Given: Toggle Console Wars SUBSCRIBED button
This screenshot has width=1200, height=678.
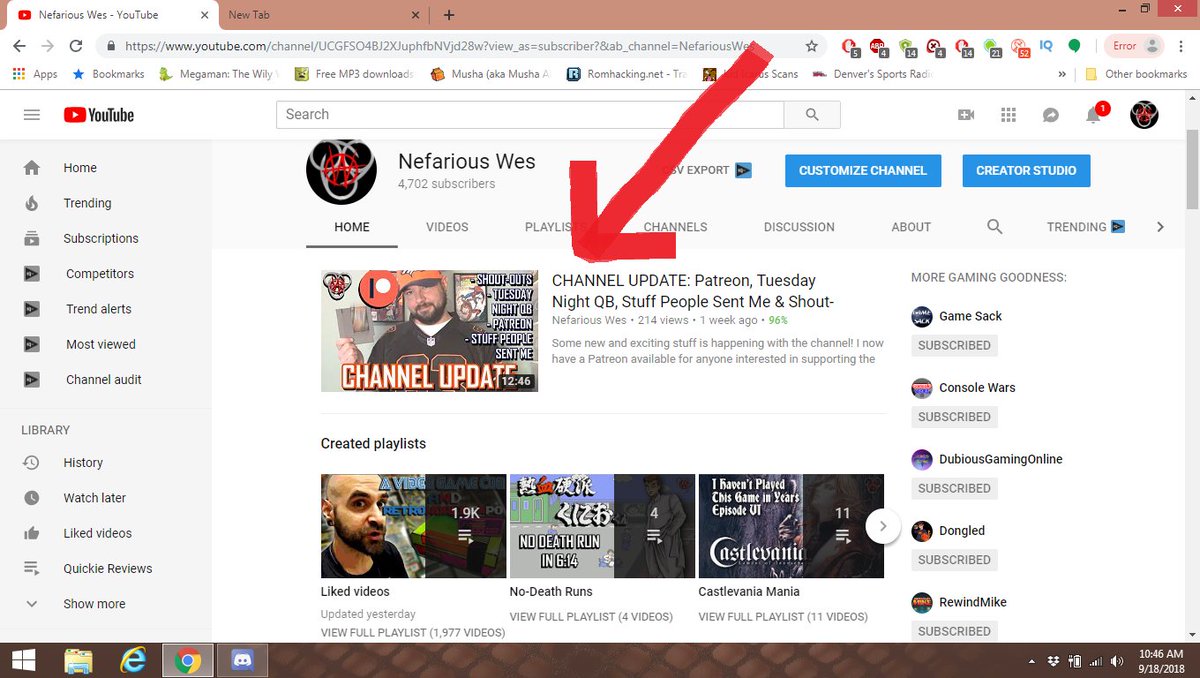Looking at the screenshot, I should pyautogui.click(x=954, y=417).
